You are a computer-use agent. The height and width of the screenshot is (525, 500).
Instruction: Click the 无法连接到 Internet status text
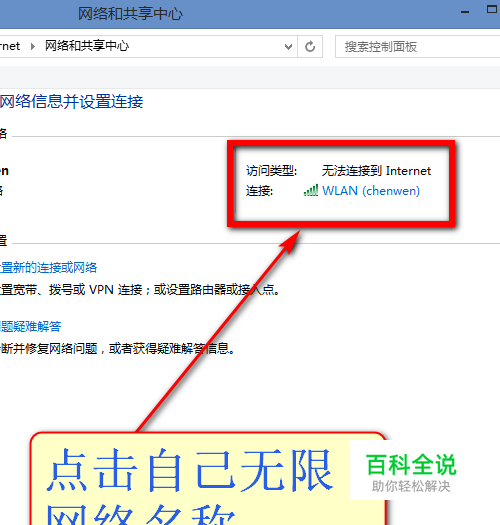[376, 171]
